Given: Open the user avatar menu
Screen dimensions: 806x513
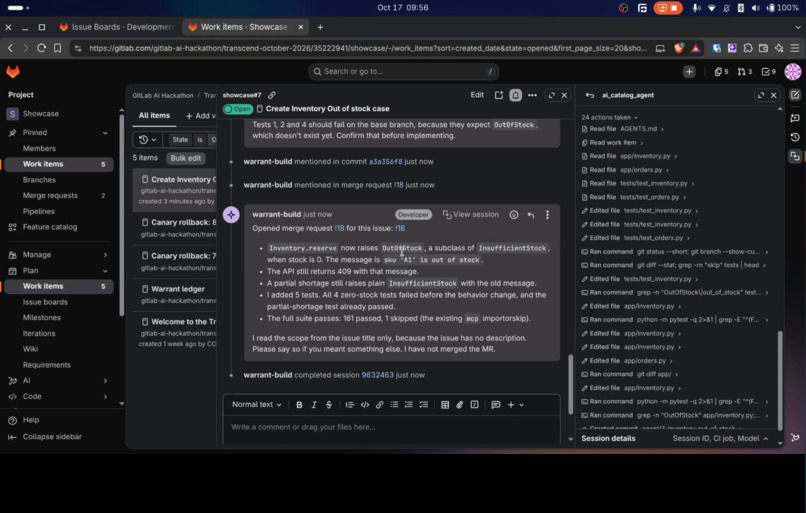Looking at the screenshot, I should 793,72.
